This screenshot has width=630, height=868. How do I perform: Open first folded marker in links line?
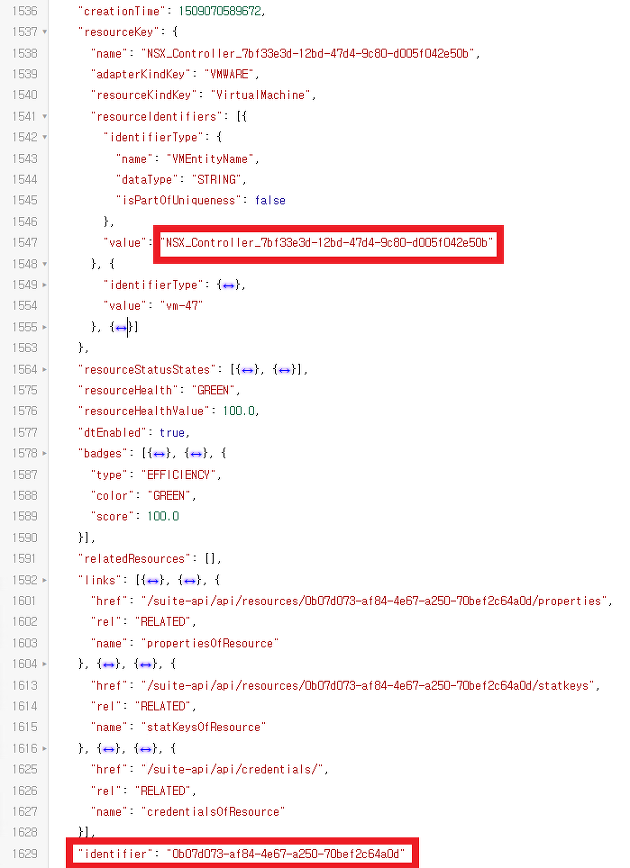coord(153,581)
